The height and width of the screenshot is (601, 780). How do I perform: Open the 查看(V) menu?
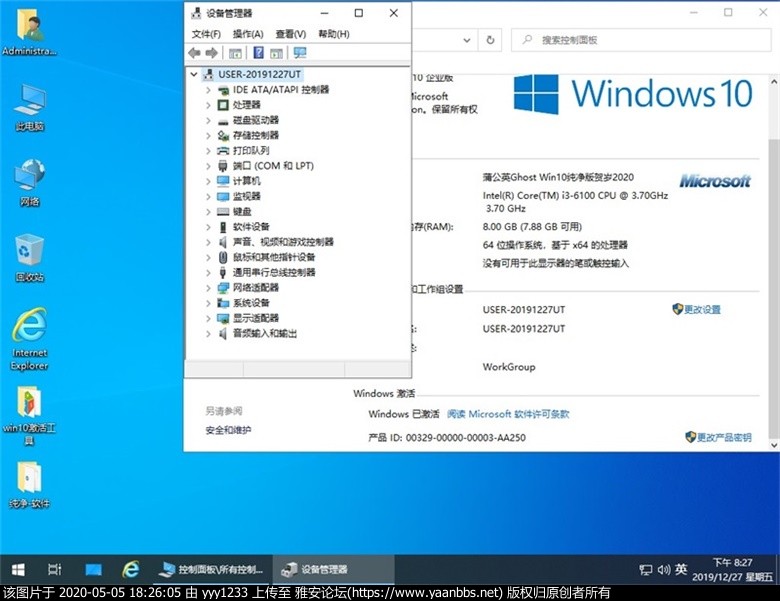click(x=291, y=34)
